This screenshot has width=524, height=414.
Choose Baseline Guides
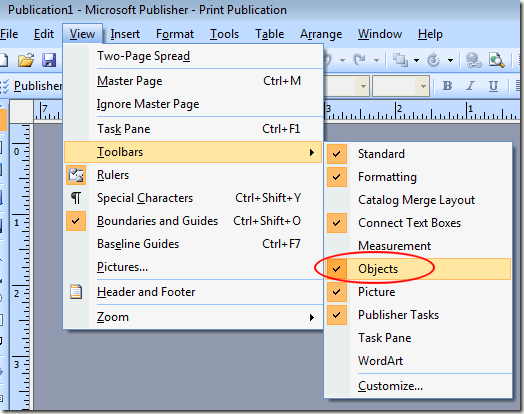tap(193, 244)
